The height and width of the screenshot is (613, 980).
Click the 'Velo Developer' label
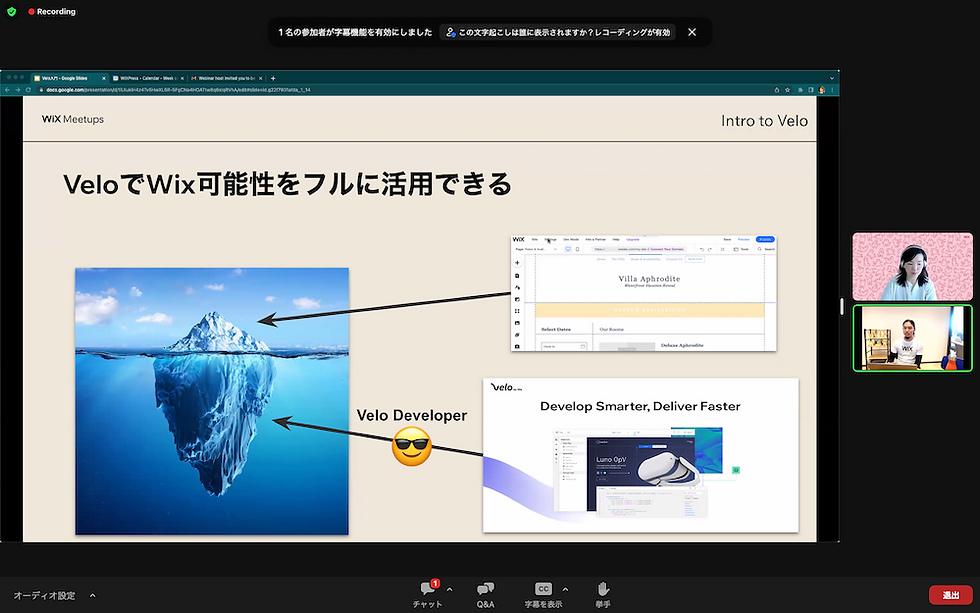point(412,416)
